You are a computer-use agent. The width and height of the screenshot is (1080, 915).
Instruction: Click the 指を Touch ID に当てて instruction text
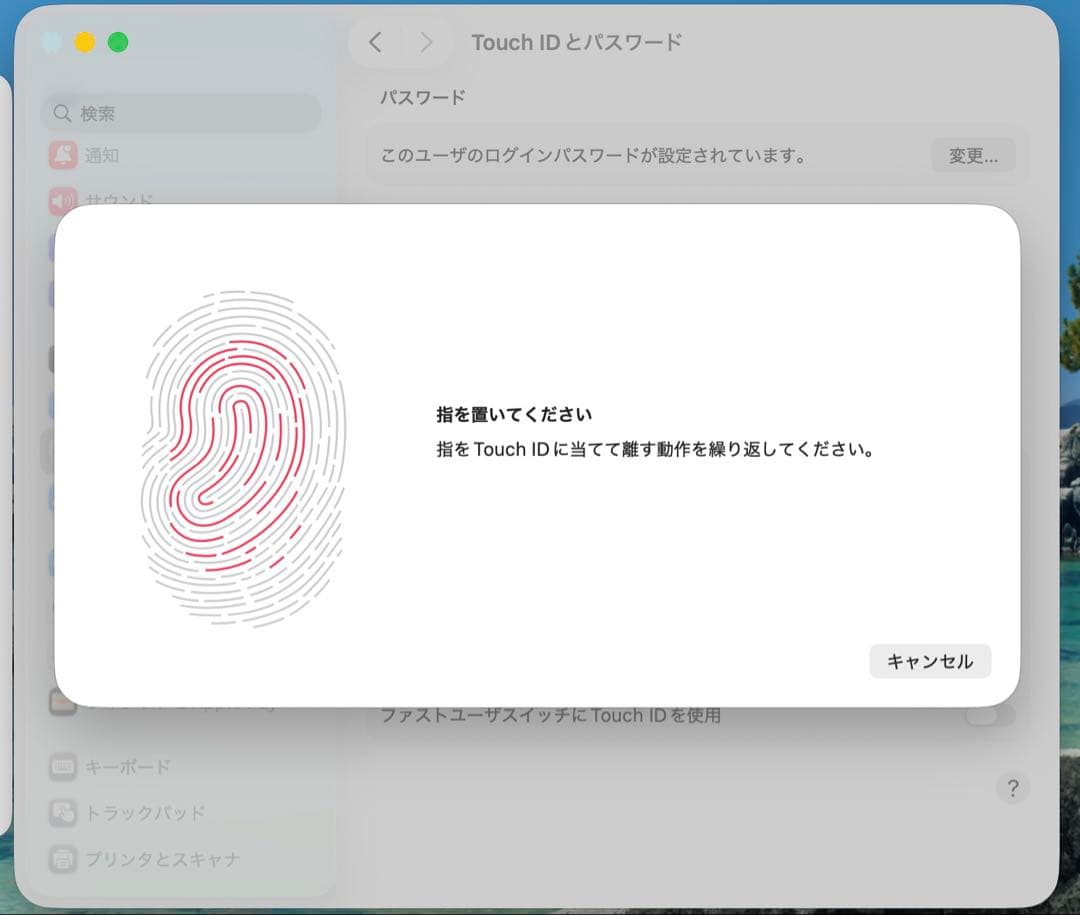click(655, 449)
